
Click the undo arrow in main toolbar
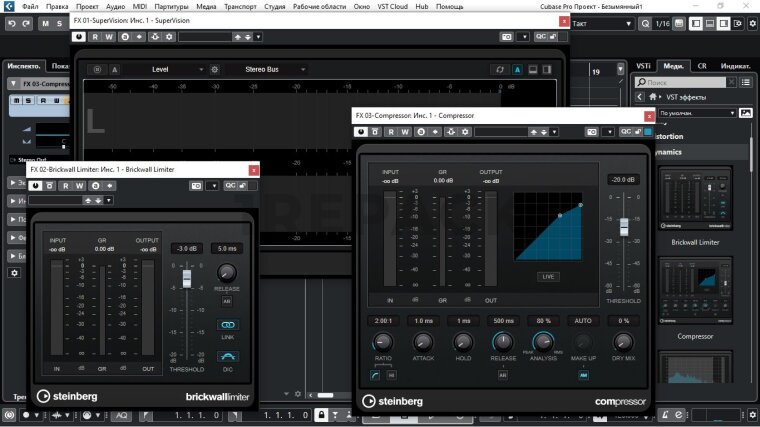pyautogui.click(x=13, y=22)
